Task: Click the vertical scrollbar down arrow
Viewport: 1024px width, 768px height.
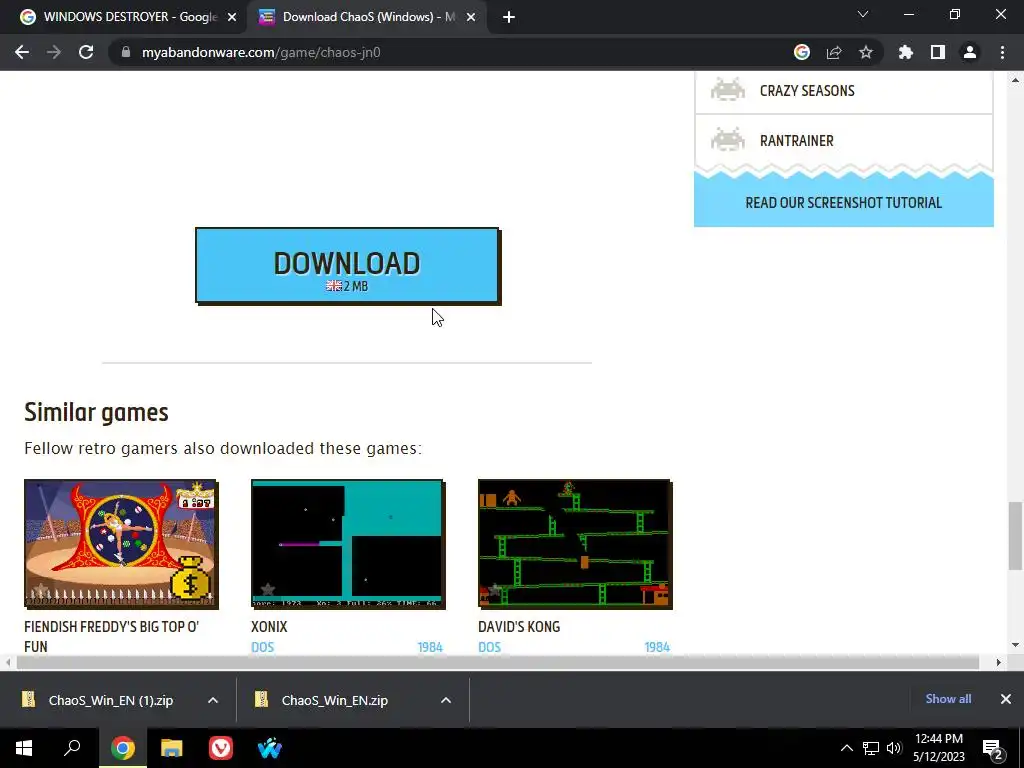Action: (x=1016, y=645)
